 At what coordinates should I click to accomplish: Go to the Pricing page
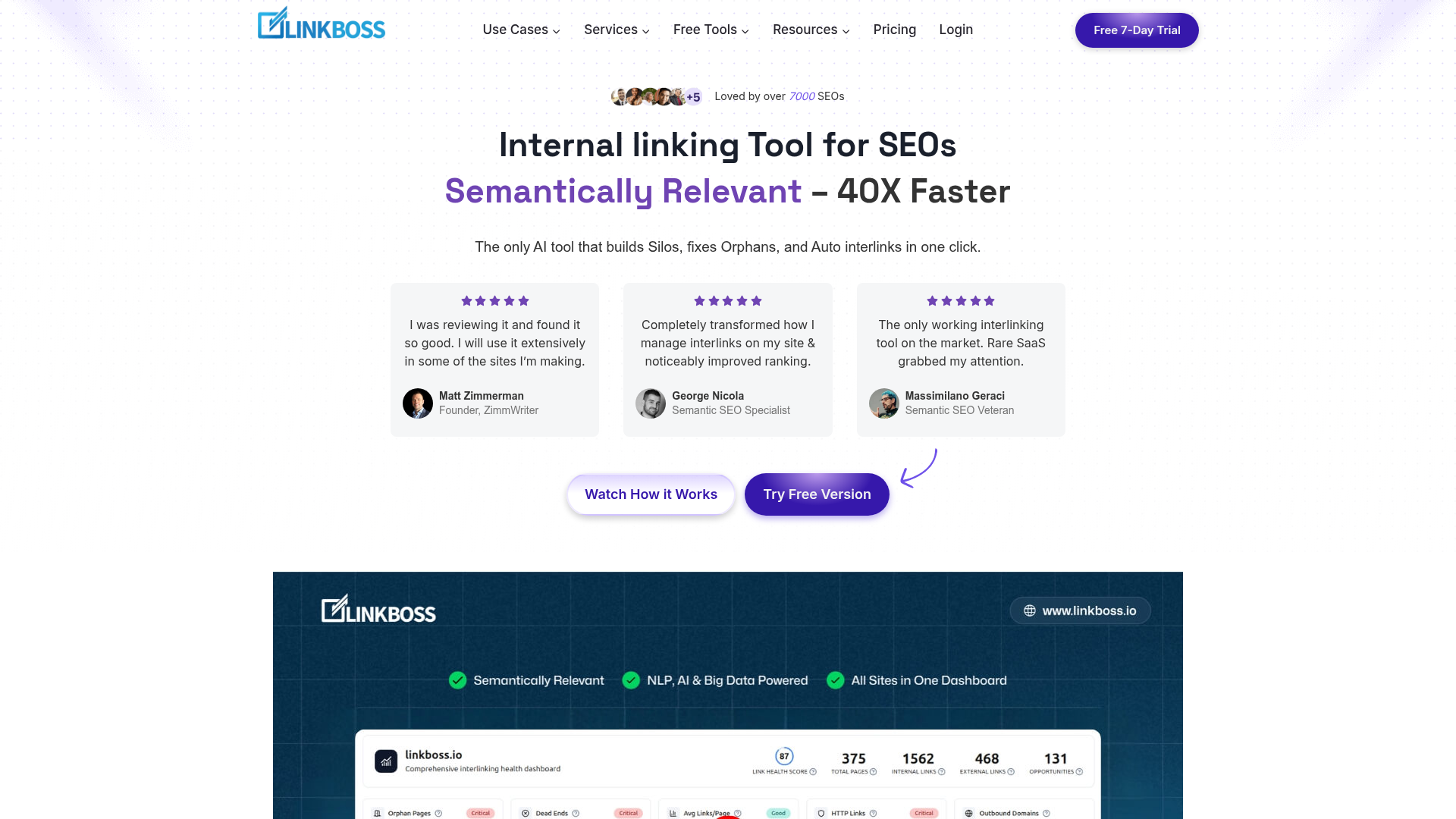tap(895, 30)
